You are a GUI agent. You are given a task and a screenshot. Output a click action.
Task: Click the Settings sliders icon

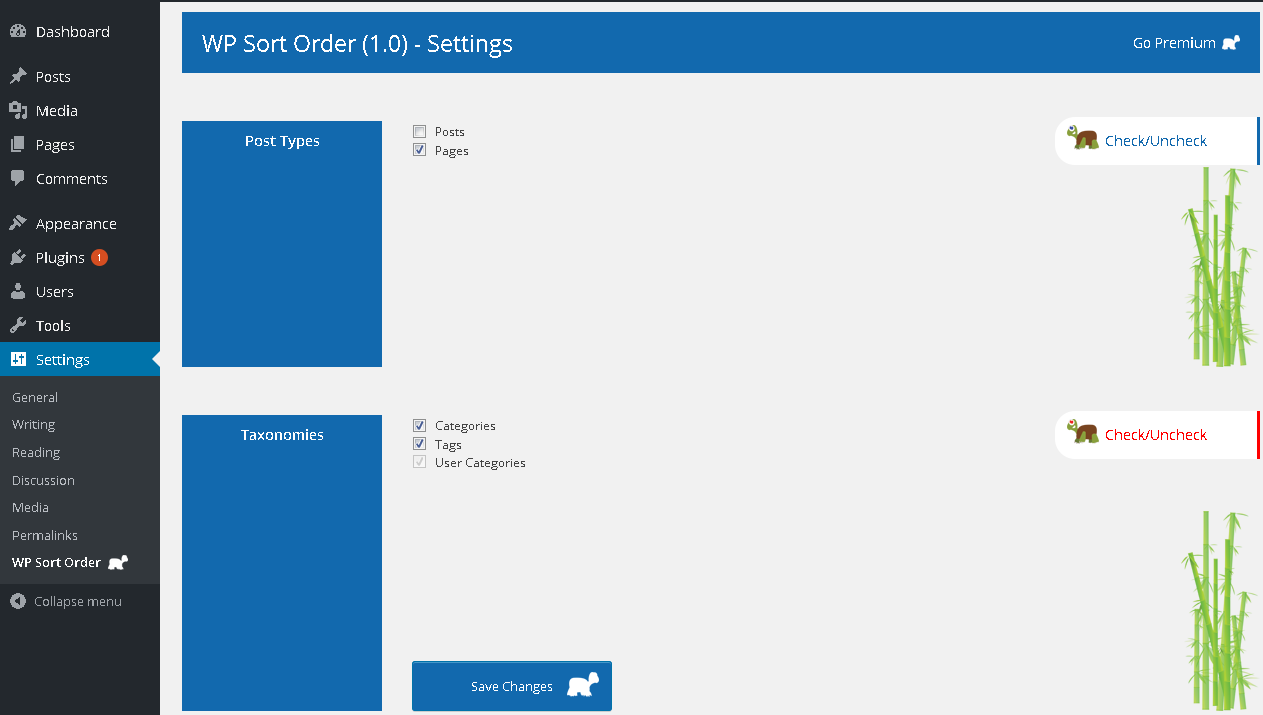click(x=18, y=359)
